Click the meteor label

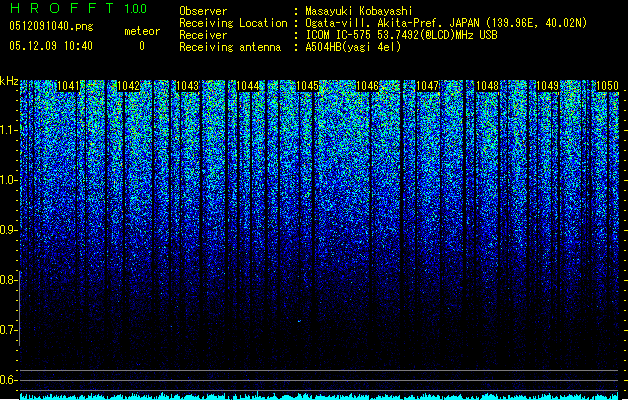(x=142, y=31)
